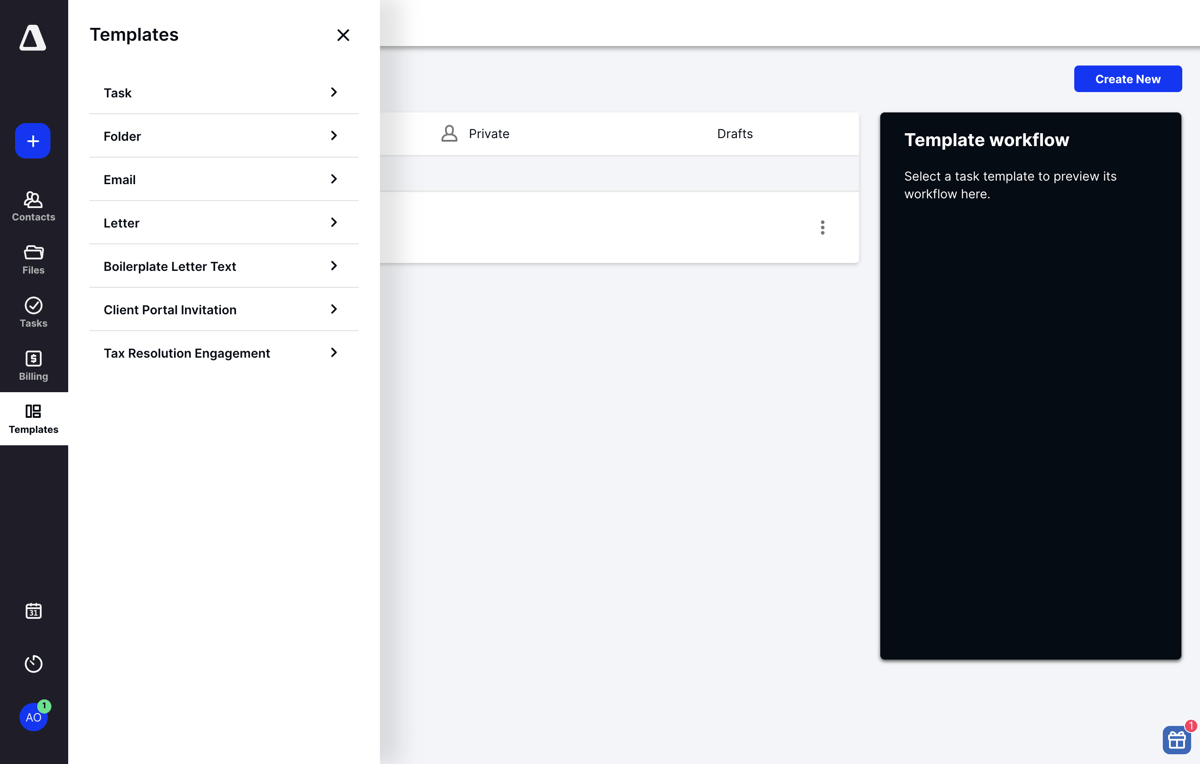This screenshot has height=764, width=1200.
Task: Open the gift notification icon bottom right
Action: coord(1176,740)
